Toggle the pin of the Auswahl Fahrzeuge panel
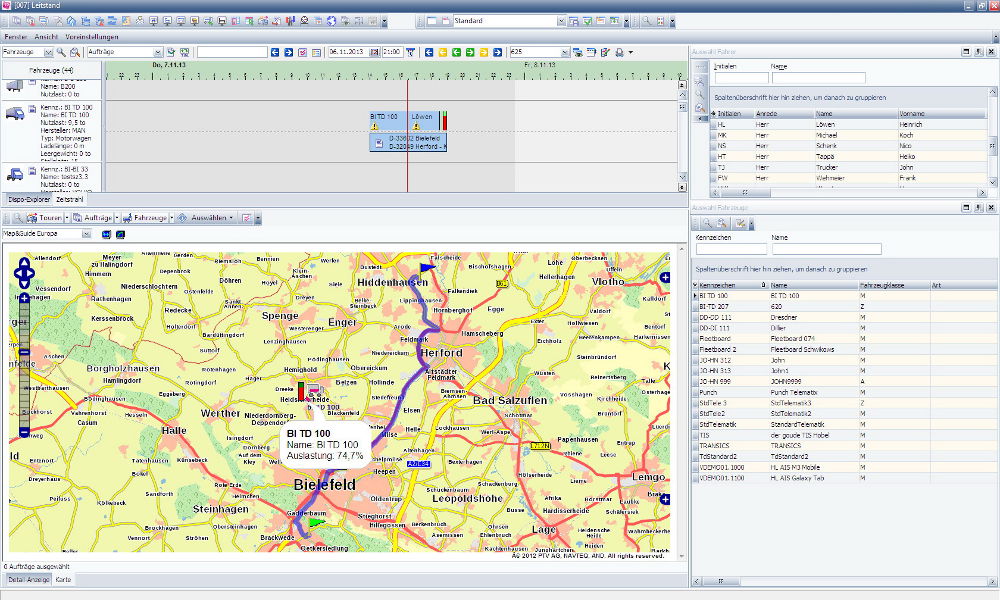The image size is (1000, 600). coord(979,208)
